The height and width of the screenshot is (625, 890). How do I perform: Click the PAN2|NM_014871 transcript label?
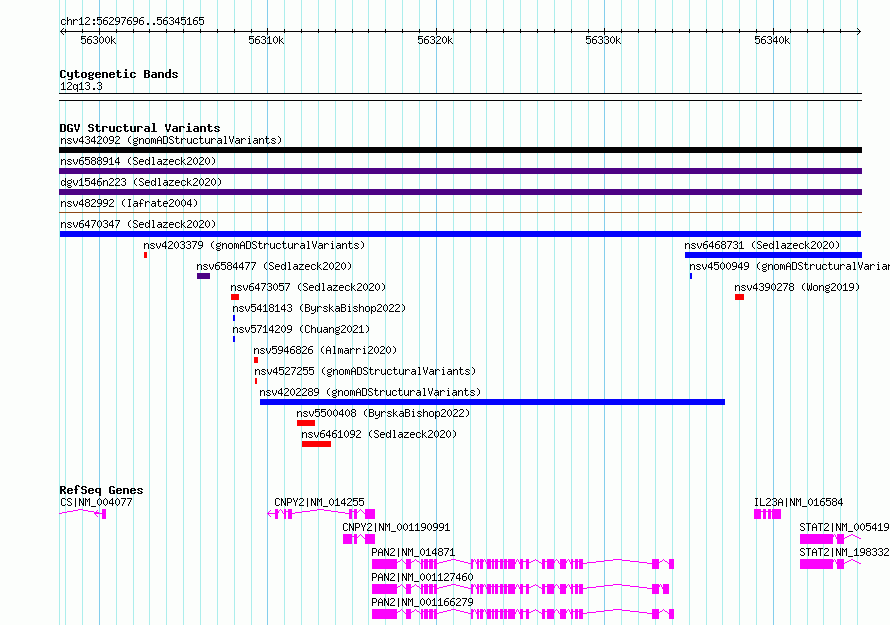coord(413,552)
